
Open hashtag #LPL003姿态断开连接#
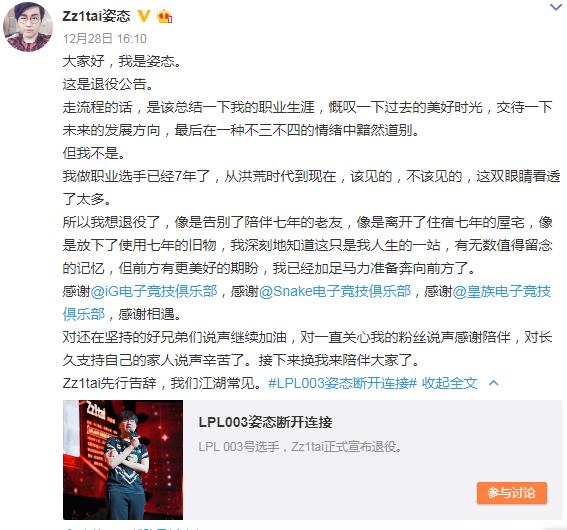tap(343, 383)
